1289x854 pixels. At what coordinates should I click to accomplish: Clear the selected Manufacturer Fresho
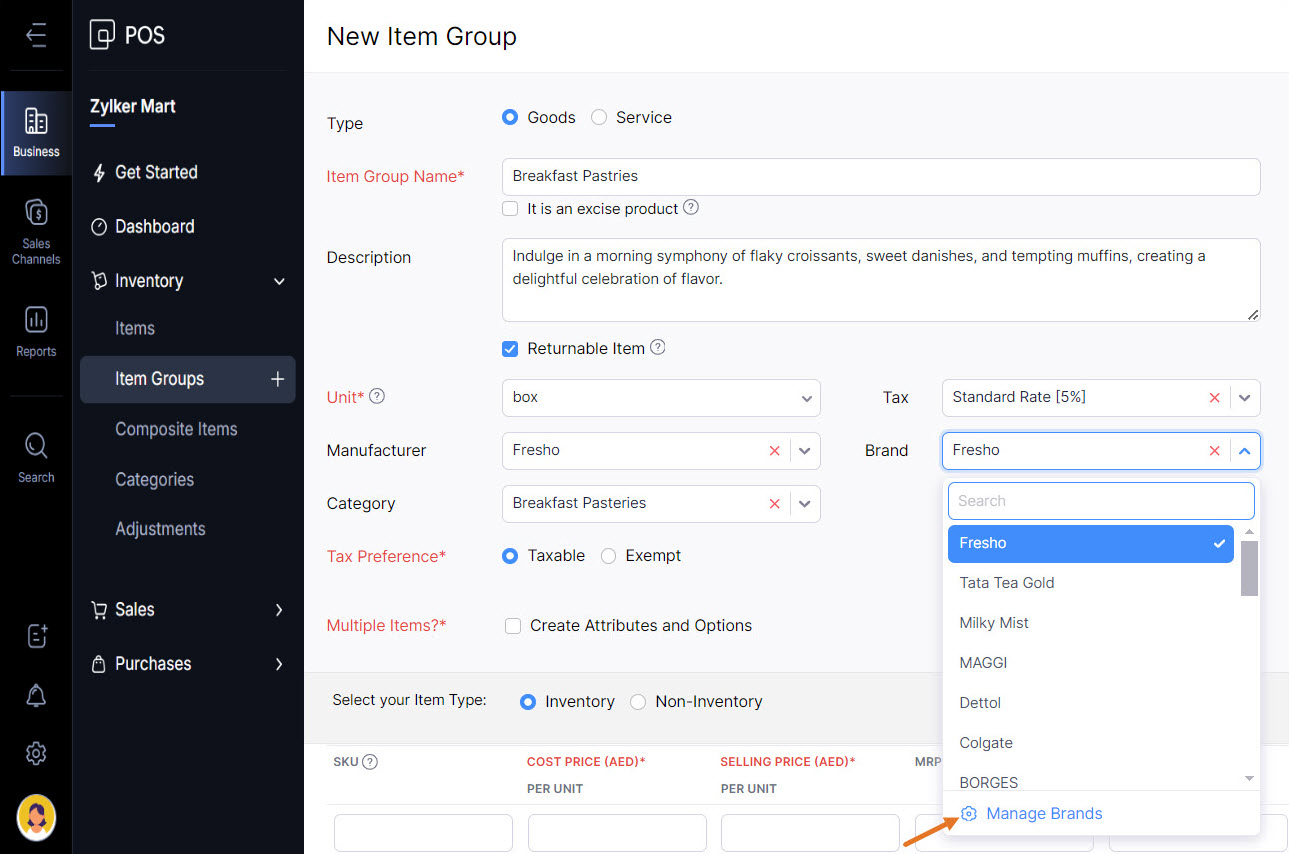point(774,451)
